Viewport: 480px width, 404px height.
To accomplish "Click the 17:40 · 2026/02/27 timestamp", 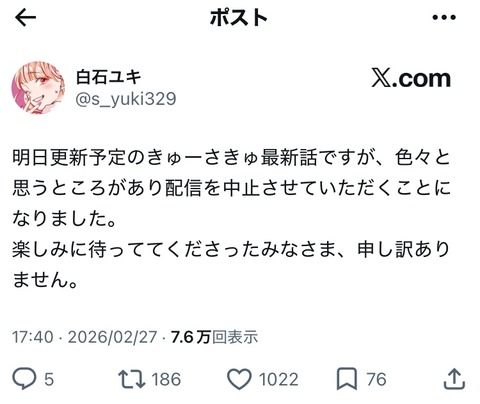I will (84, 337).
